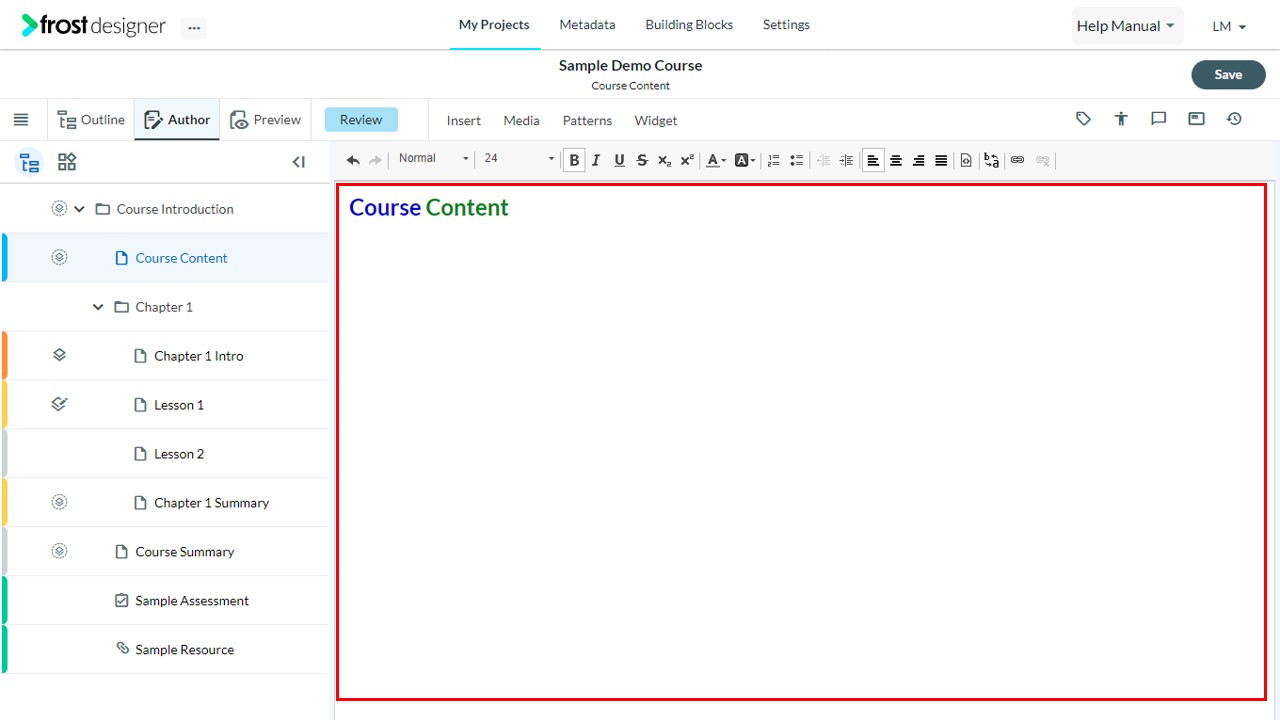
Task: Click the find and replace icon
Action: (x=991, y=160)
